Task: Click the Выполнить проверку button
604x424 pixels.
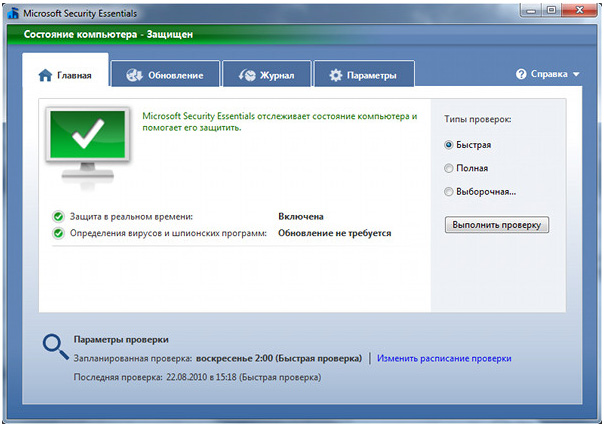Action: pyautogui.click(x=497, y=225)
